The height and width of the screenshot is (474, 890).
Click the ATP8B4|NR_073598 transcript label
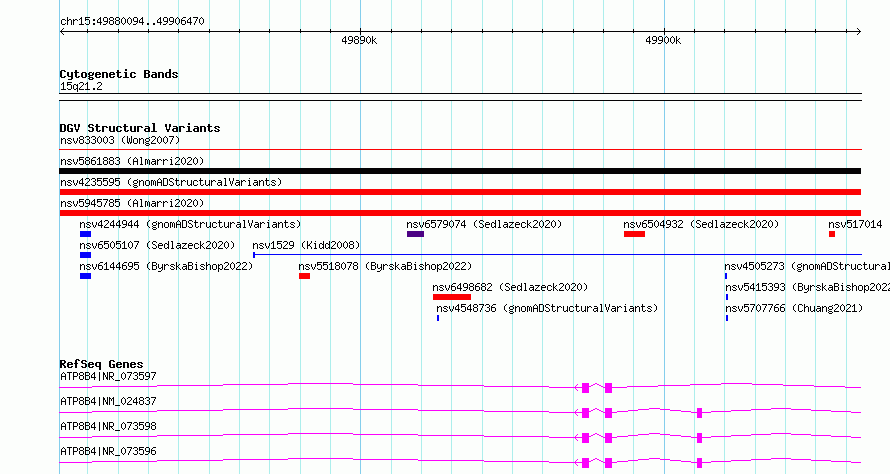coord(108,426)
